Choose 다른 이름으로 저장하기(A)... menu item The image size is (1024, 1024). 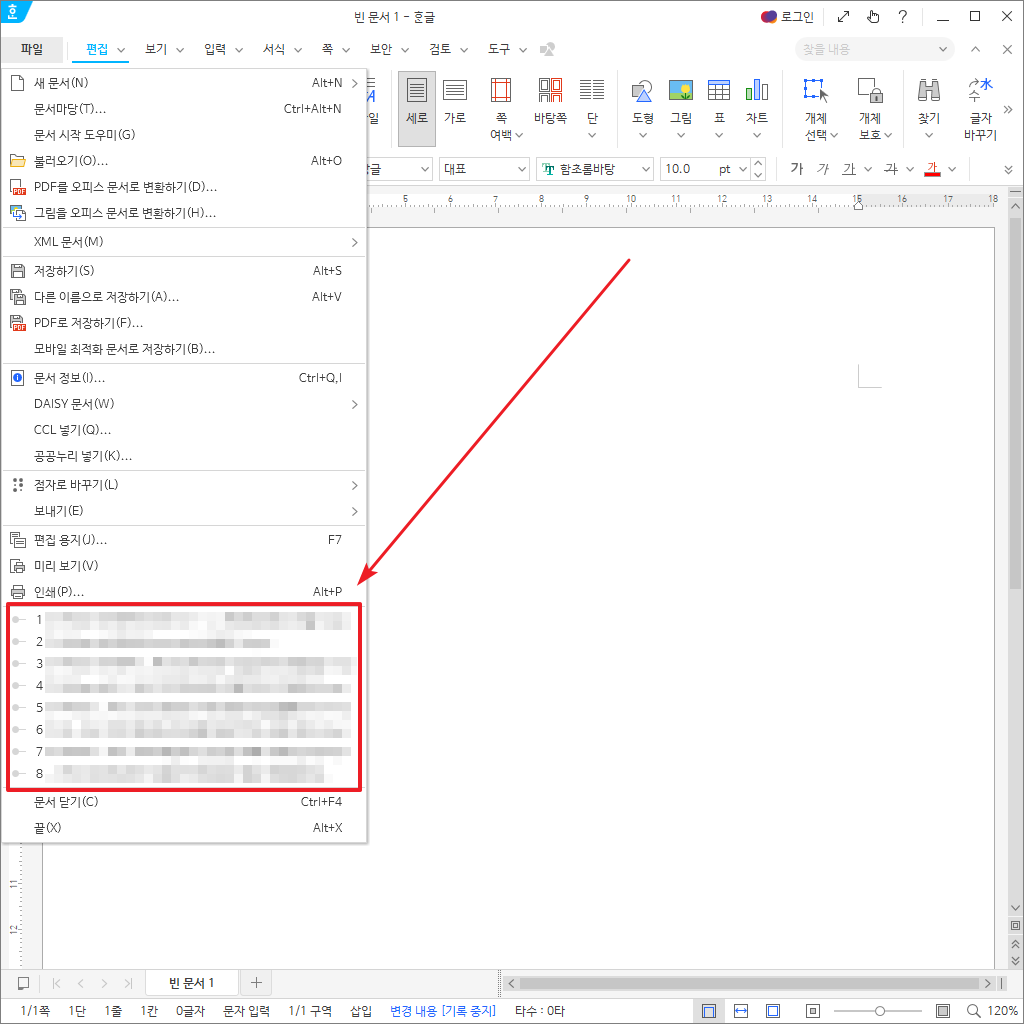pos(184,296)
